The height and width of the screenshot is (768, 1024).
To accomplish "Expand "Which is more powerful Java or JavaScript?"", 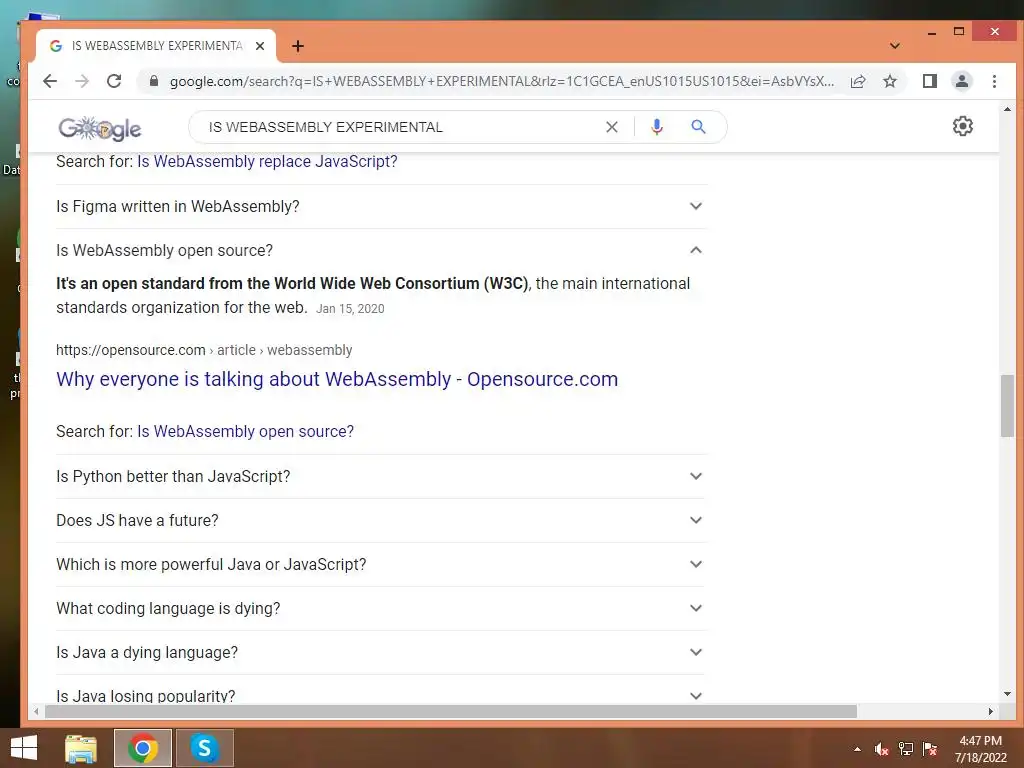I will 381,564.
